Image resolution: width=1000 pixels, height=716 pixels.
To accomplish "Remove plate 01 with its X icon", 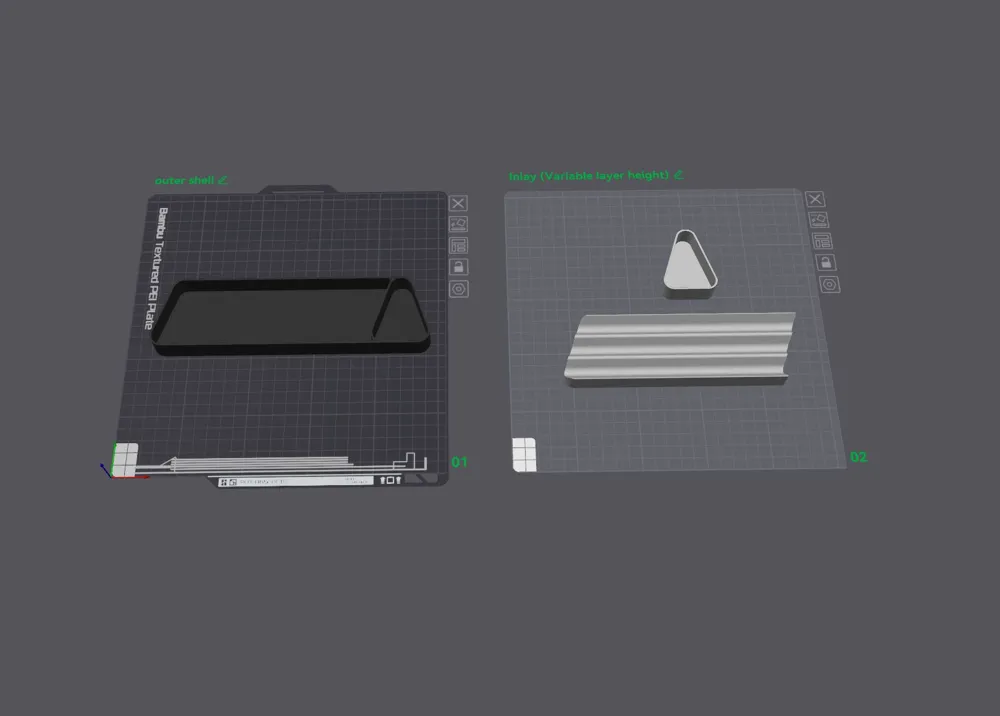I will (458, 203).
